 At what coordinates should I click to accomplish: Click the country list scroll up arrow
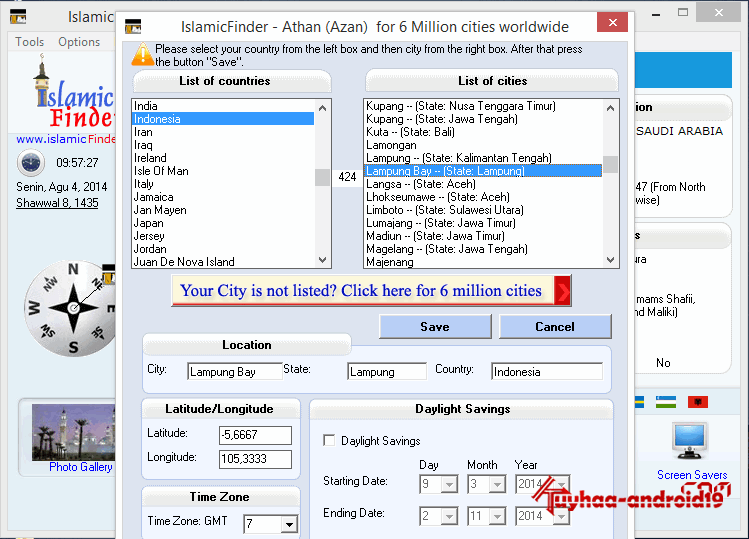[x=322, y=108]
